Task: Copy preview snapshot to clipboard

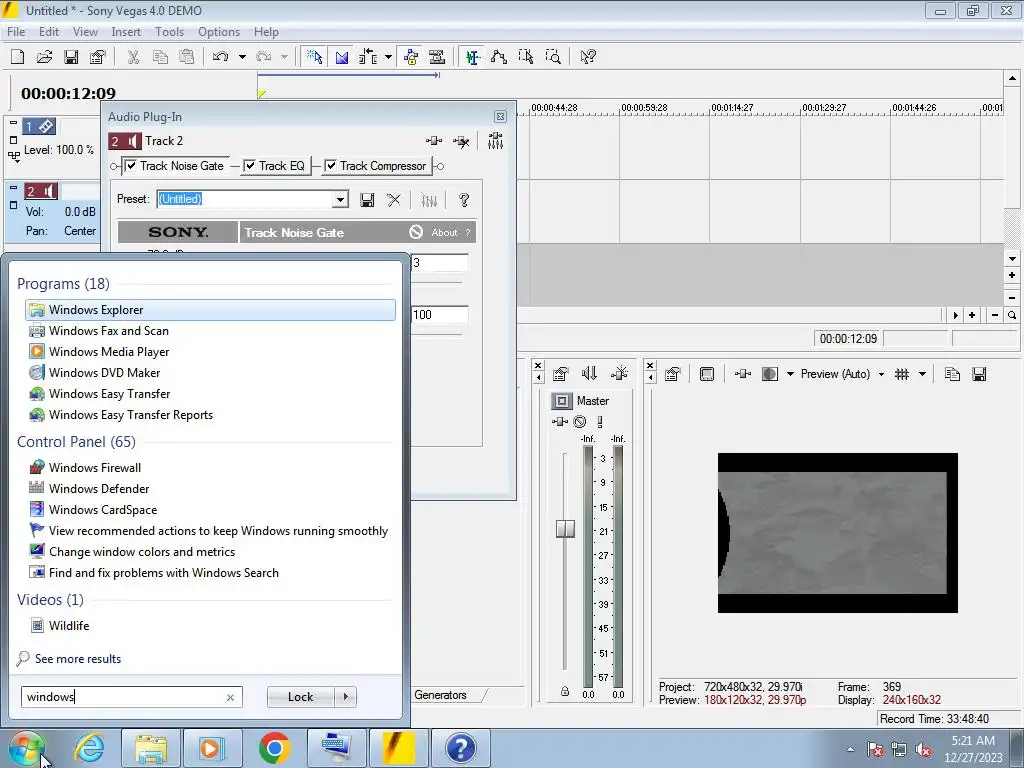Action: point(952,374)
